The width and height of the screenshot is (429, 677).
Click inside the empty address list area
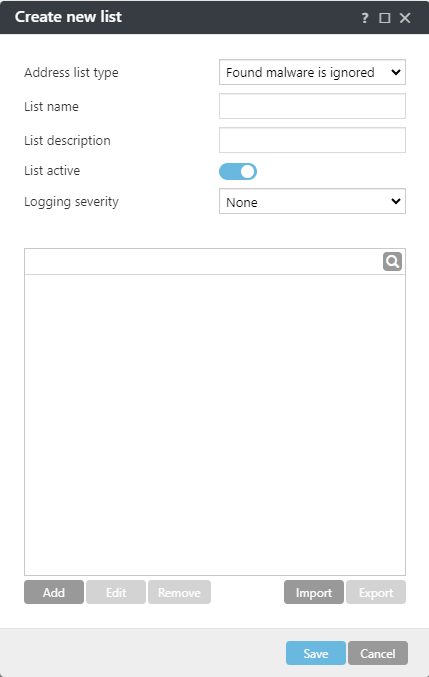(x=215, y=425)
